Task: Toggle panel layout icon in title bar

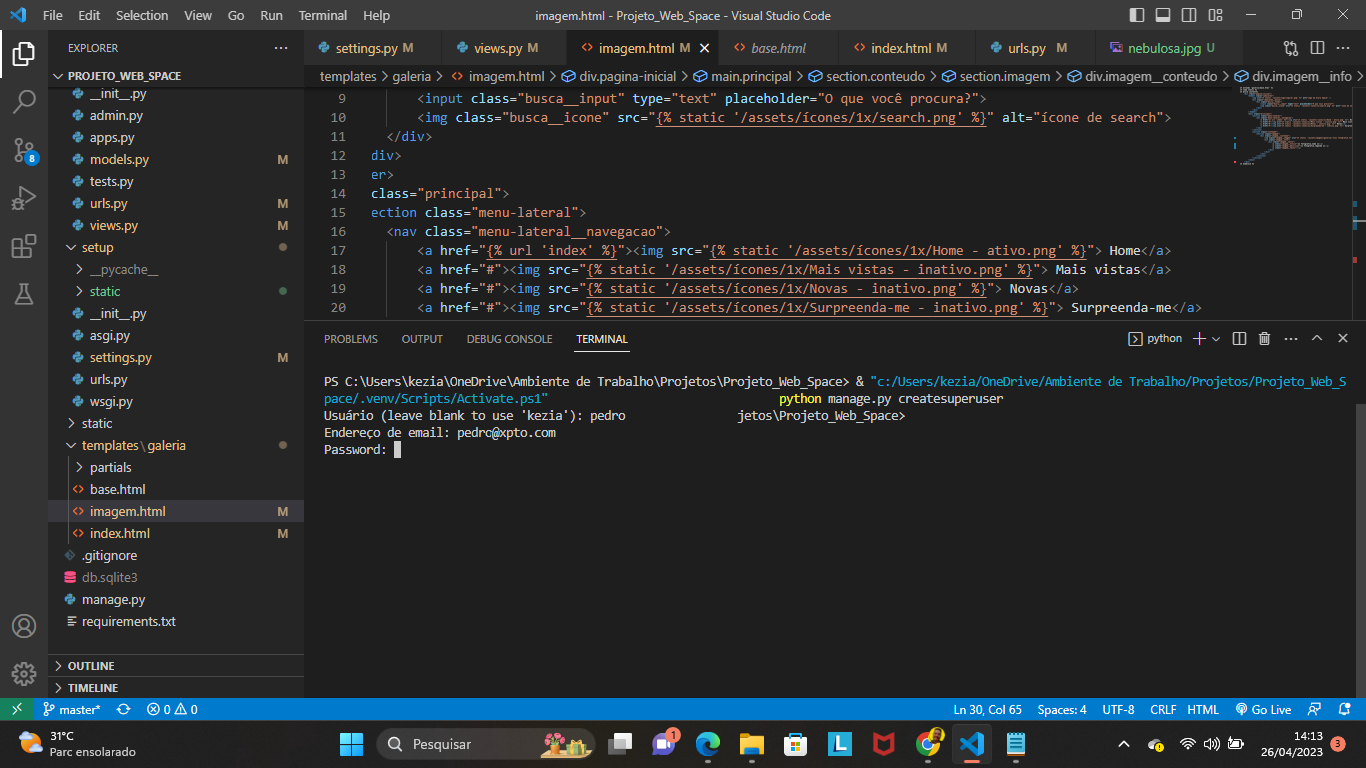Action: coord(1163,15)
